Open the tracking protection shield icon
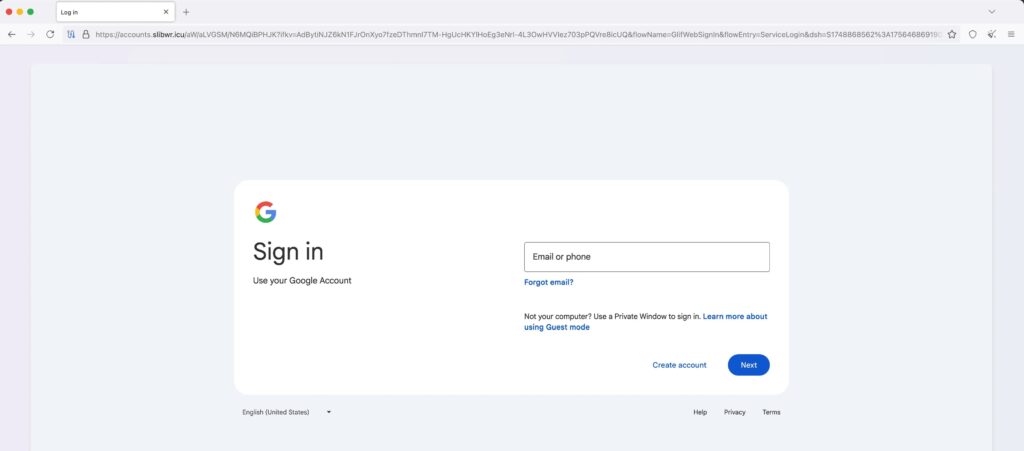The height and width of the screenshot is (451, 1024). tap(71, 34)
